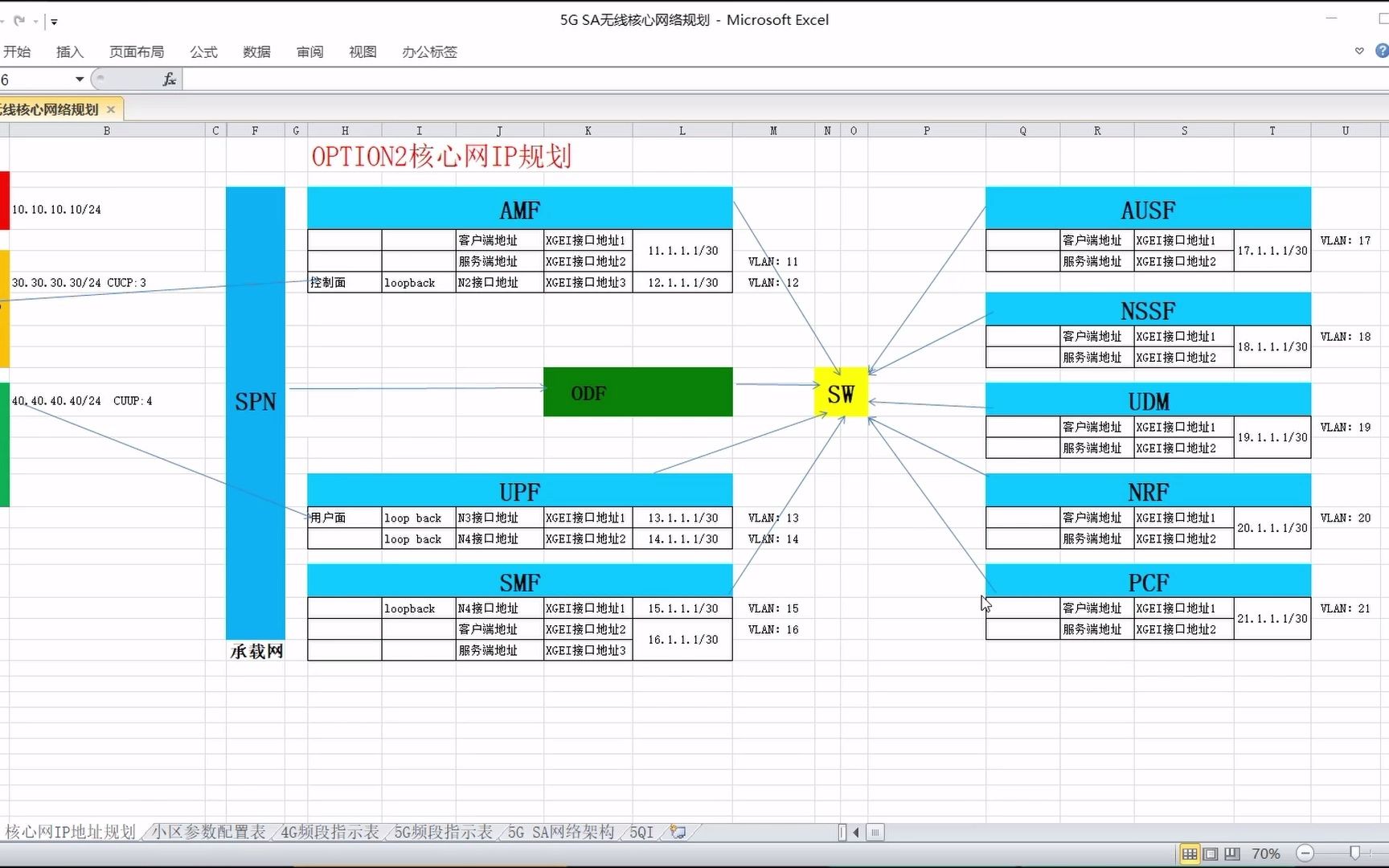Open the 页面布局 ribbon tab
1389x868 pixels.
coord(137,52)
